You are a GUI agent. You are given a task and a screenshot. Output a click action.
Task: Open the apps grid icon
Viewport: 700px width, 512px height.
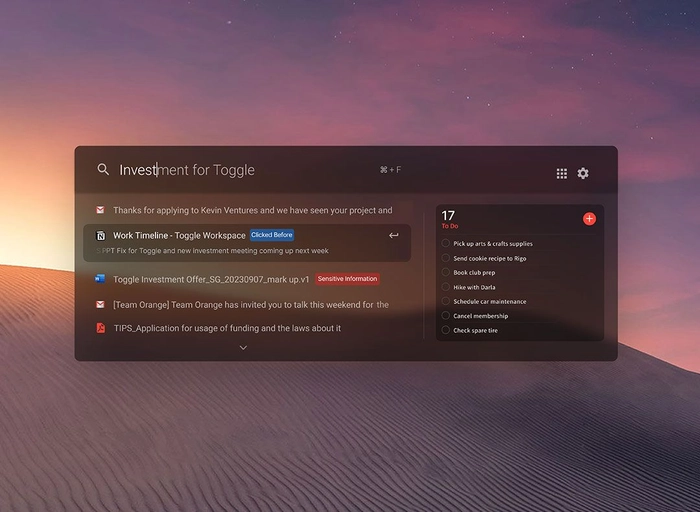tap(562, 173)
